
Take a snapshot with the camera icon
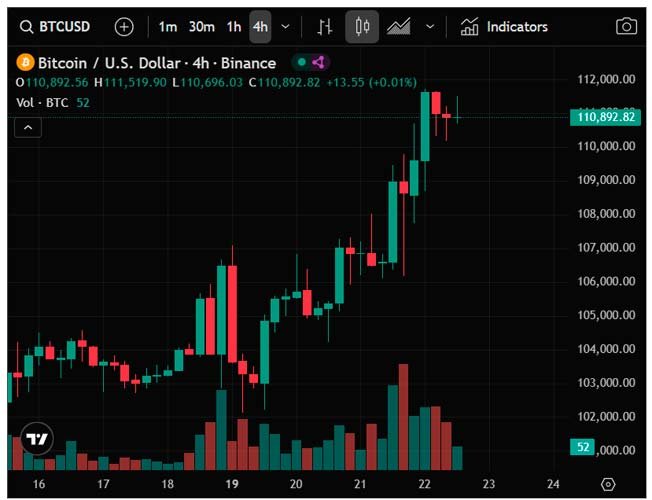[626, 27]
